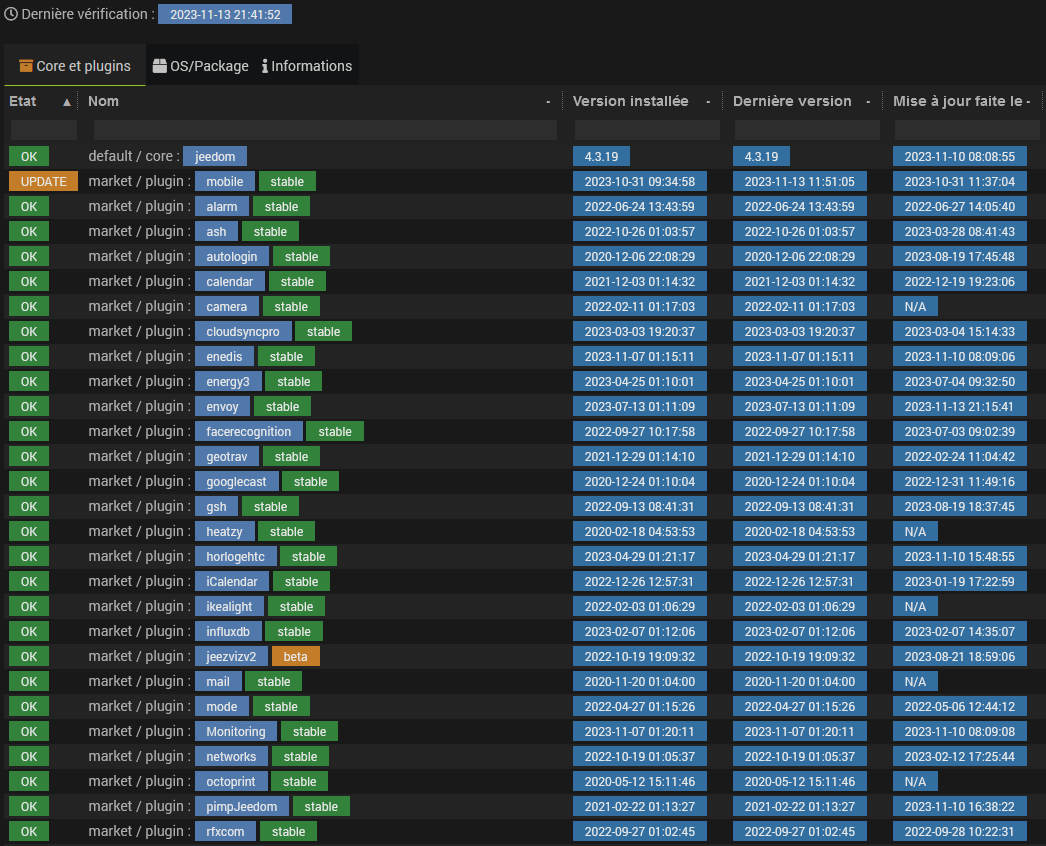The width and height of the screenshot is (1046, 846).
Task: Select the Monitoring plugin name label
Action: coord(236,731)
